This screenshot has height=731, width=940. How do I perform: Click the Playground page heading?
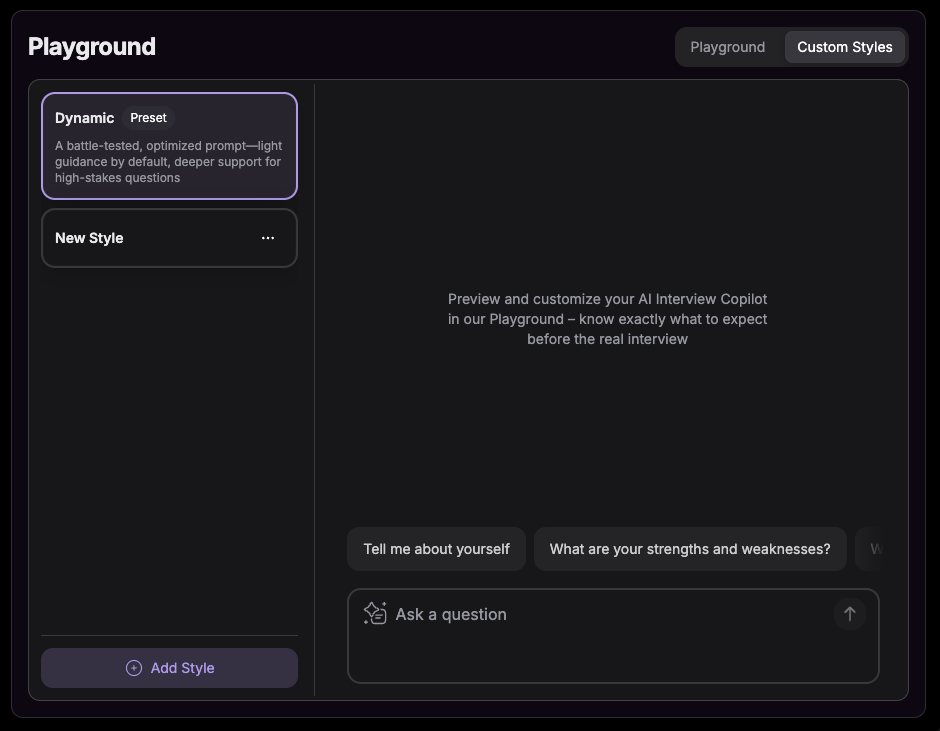pos(92,46)
